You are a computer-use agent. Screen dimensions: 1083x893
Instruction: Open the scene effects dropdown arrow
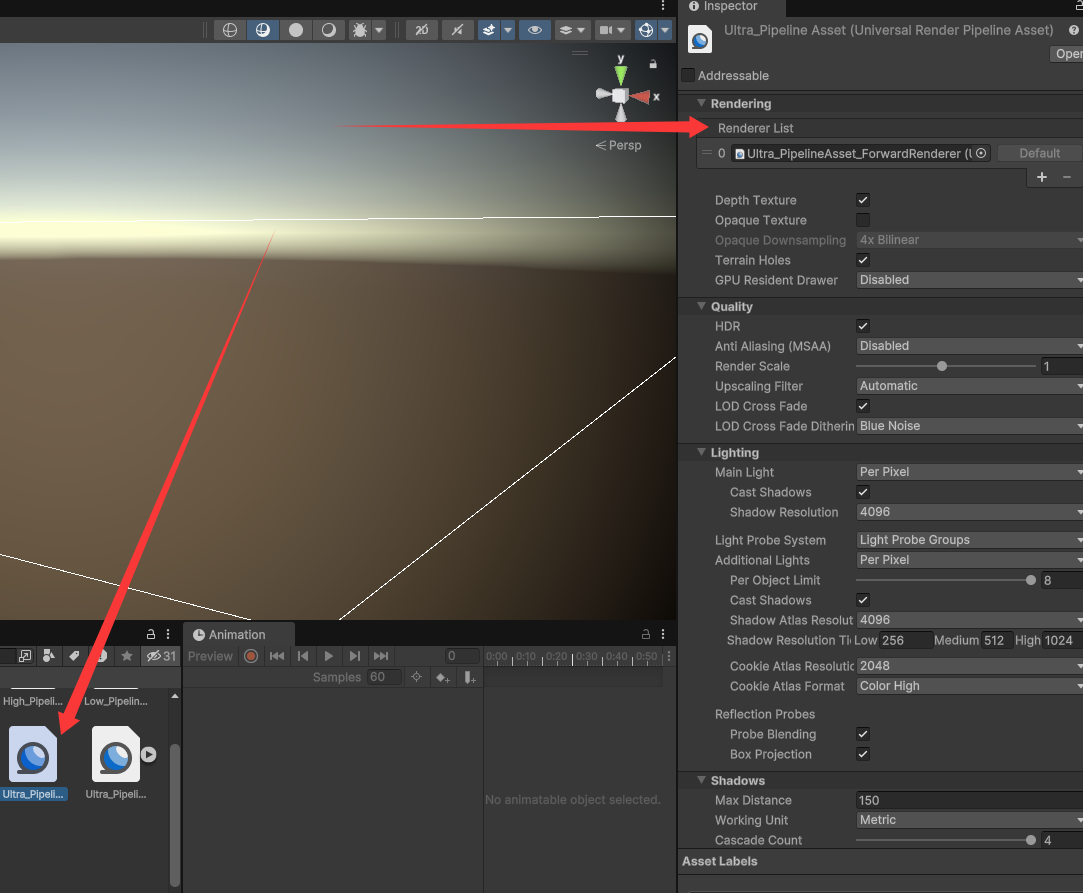[x=508, y=30]
